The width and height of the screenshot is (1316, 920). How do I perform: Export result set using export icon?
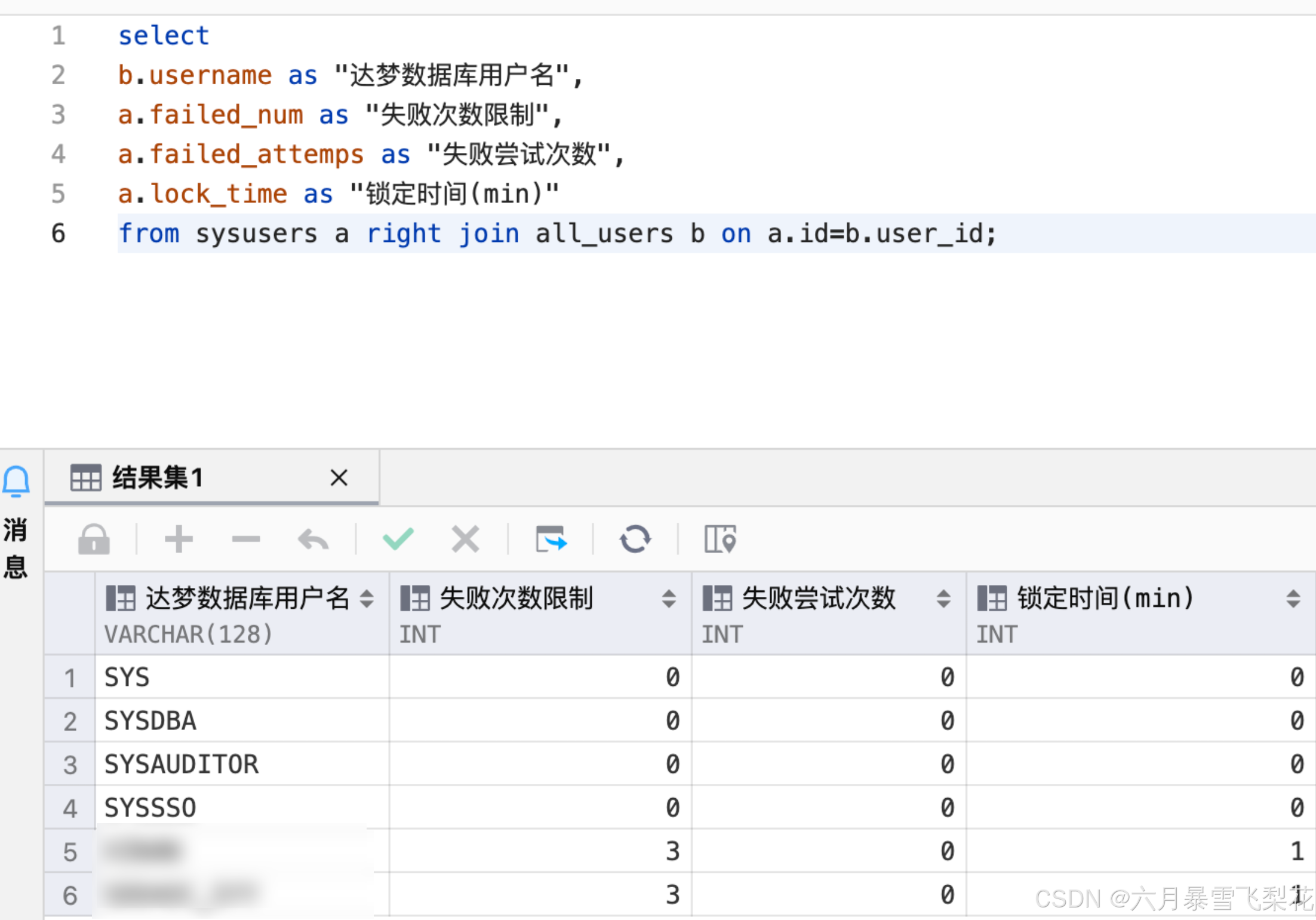[551, 539]
